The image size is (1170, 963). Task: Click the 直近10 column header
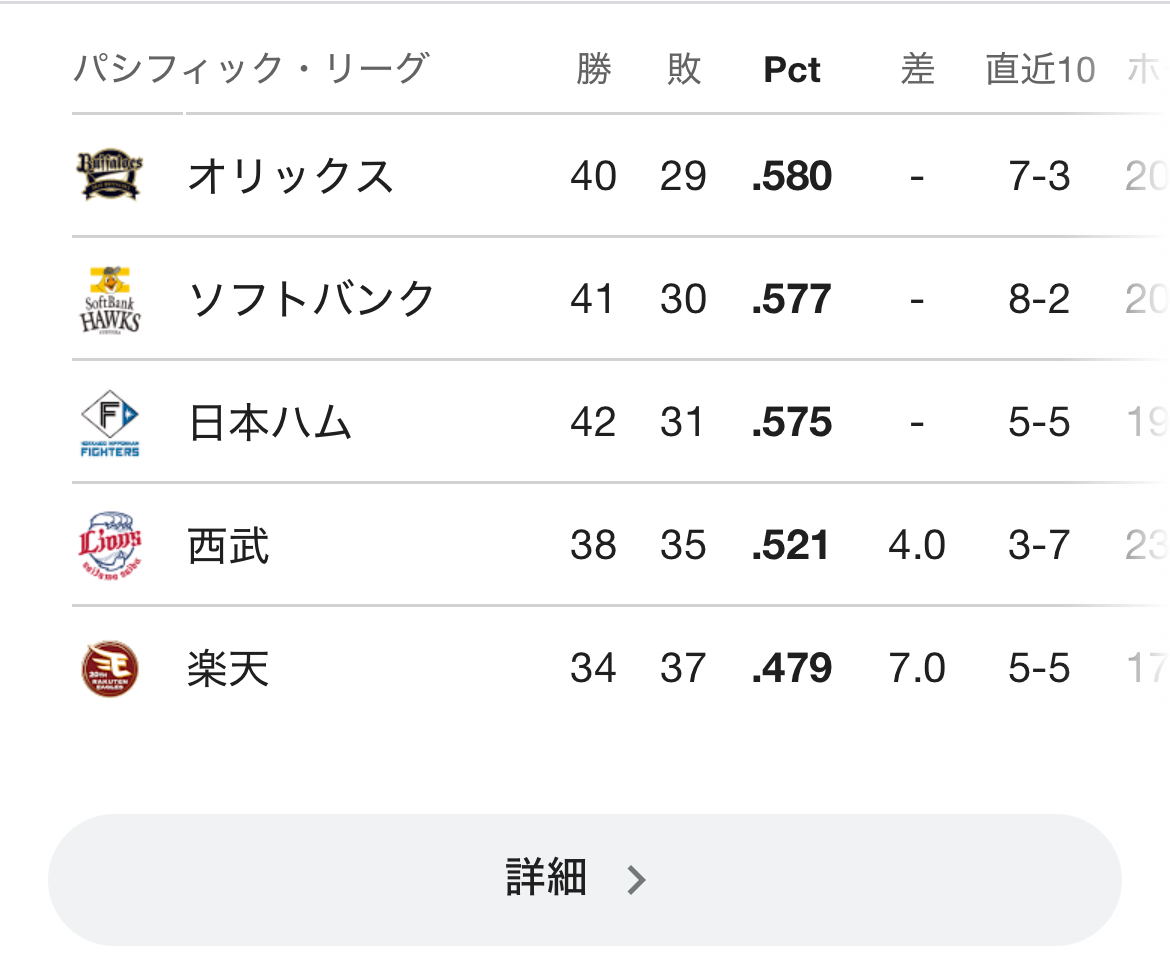pos(1040,69)
